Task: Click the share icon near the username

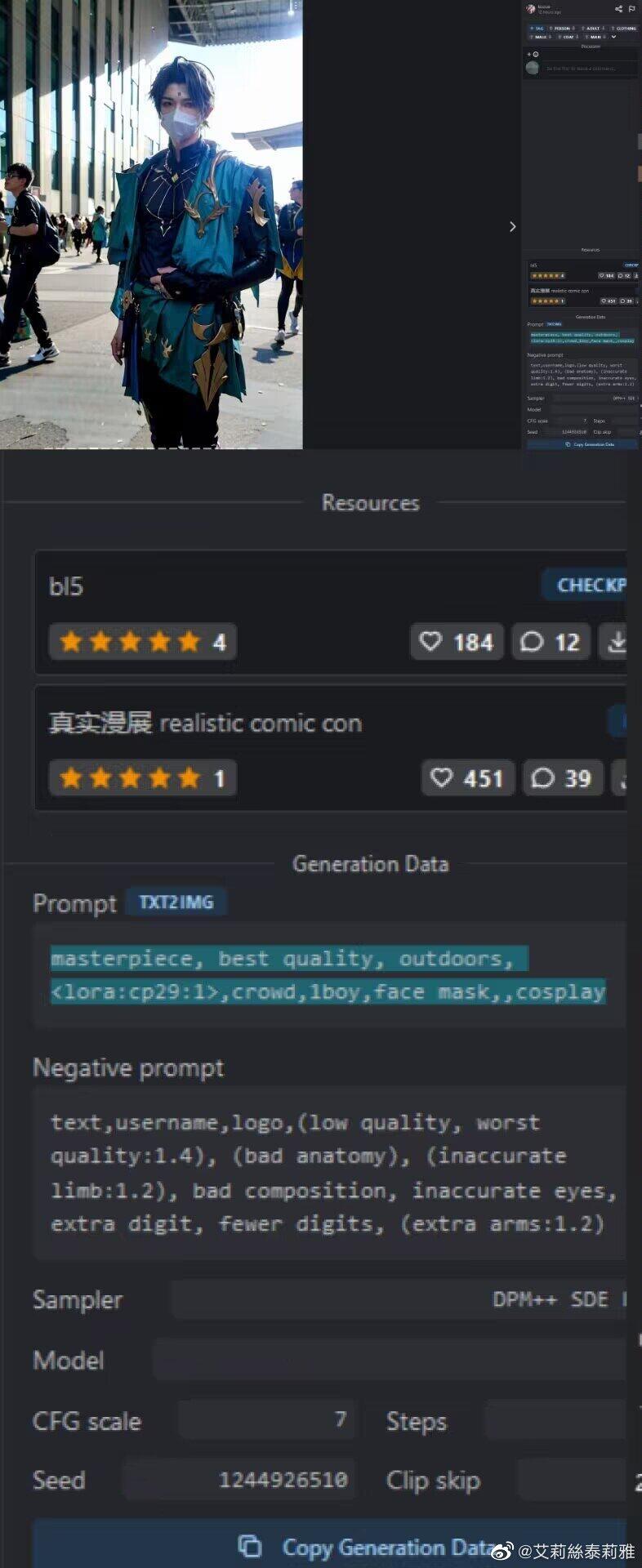Action: 618,9
